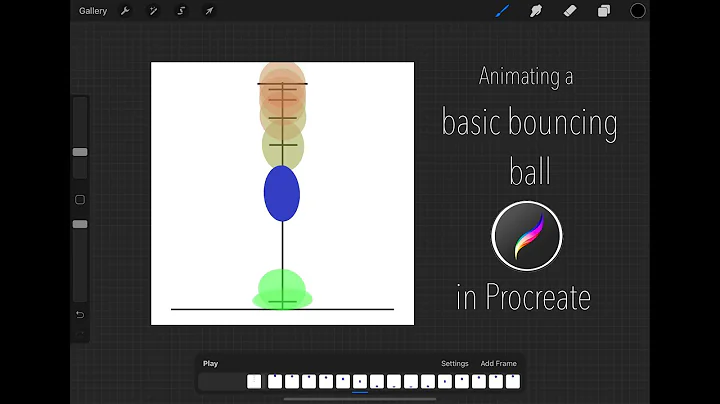
Task: Select the last frame in the timeline
Action: (513, 382)
